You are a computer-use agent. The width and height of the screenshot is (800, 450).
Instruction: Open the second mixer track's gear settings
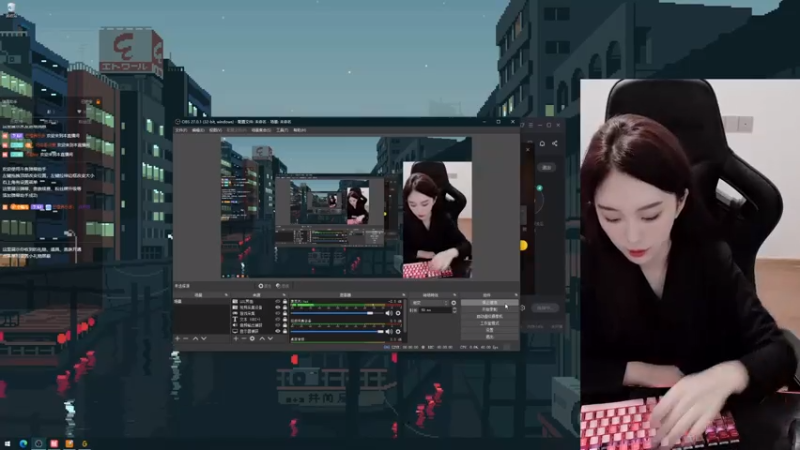tap(398, 332)
